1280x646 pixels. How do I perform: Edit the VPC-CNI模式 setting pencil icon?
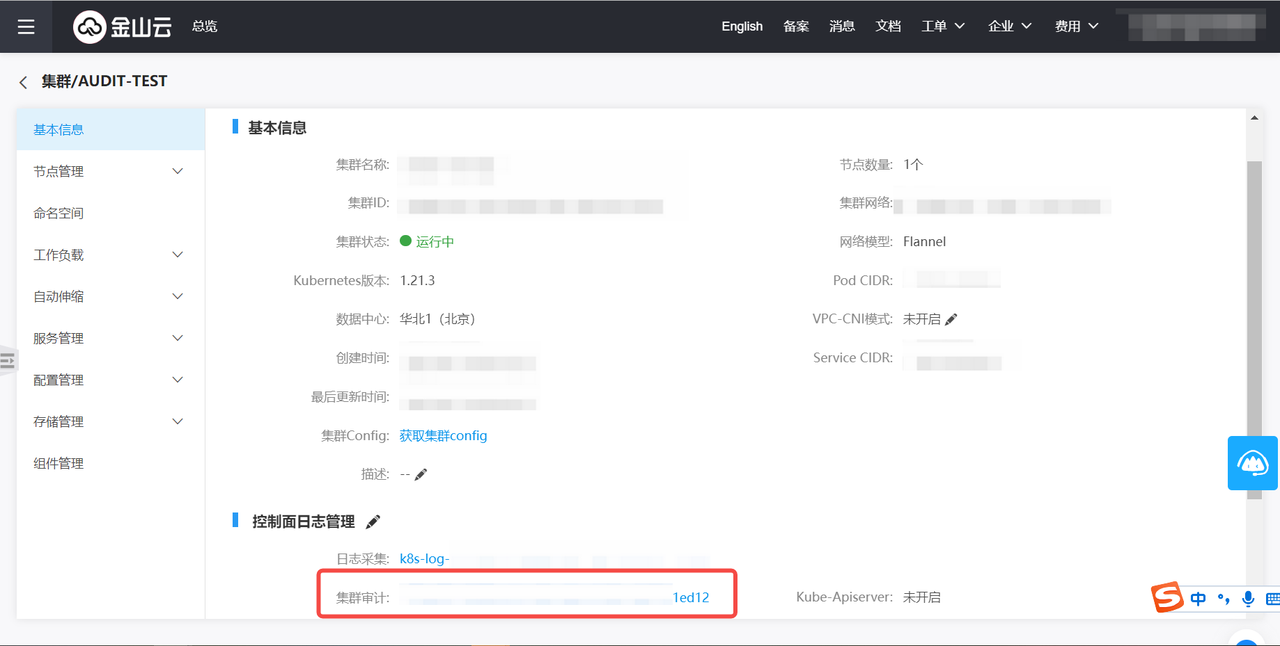click(x=951, y=319)
